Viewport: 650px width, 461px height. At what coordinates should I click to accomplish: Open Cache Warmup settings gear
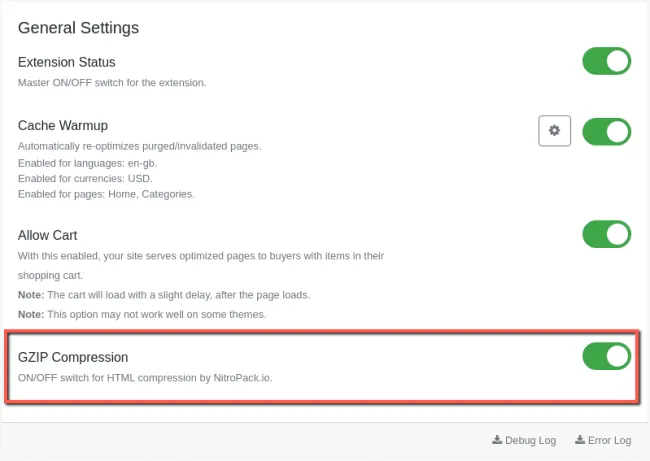(x=554, y=131)
